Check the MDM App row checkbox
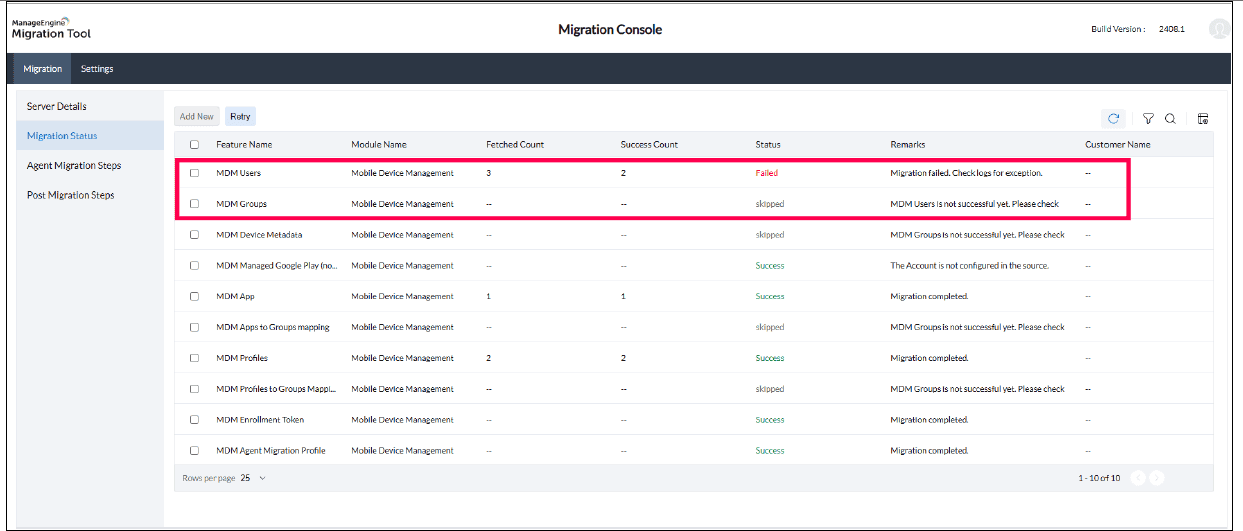This screenshot has height=531, width=1243. click(194, 297)
